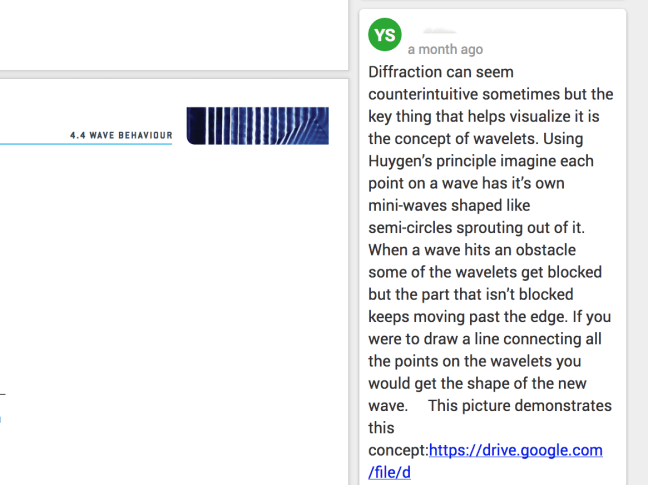This screenshot has height=485, width=648.
Task: Click the blank page body below the heading
Action: pyautogui.click(x=170, y=300)
